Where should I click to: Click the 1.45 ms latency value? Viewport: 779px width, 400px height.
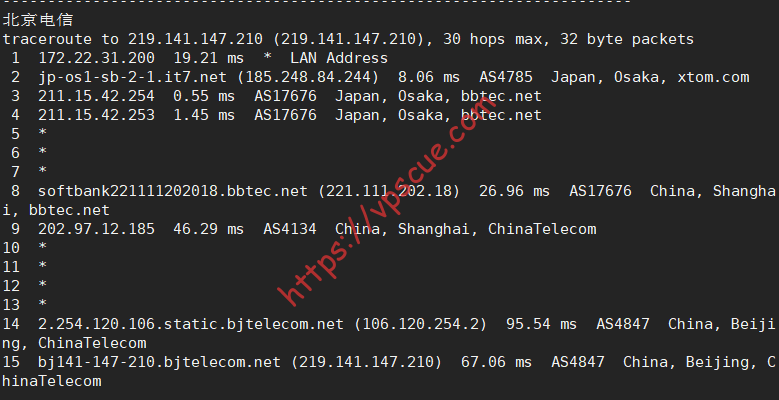tap(204, 115)
